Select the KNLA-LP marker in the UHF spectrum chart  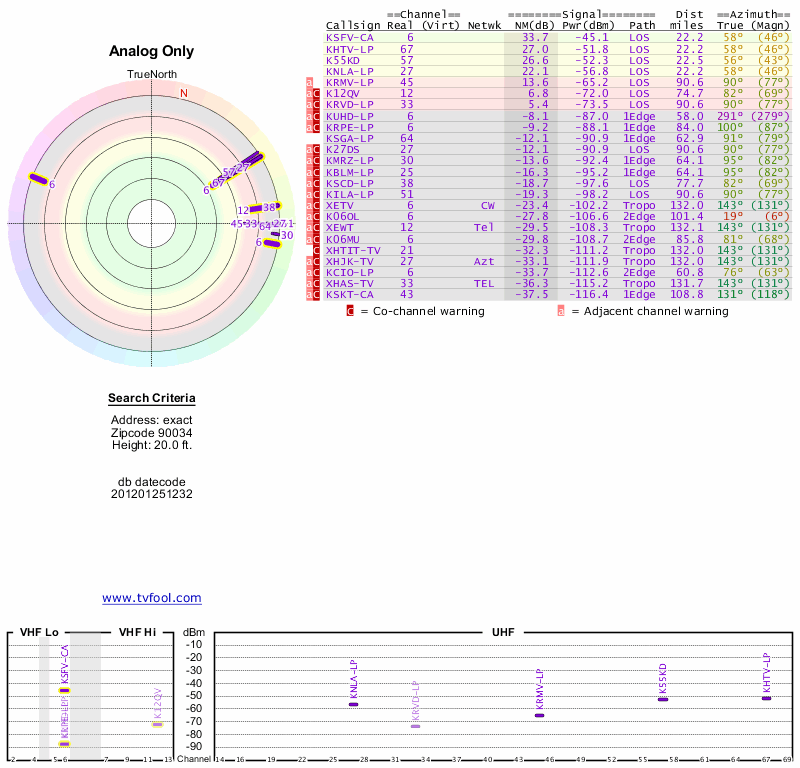coord(353,704)
